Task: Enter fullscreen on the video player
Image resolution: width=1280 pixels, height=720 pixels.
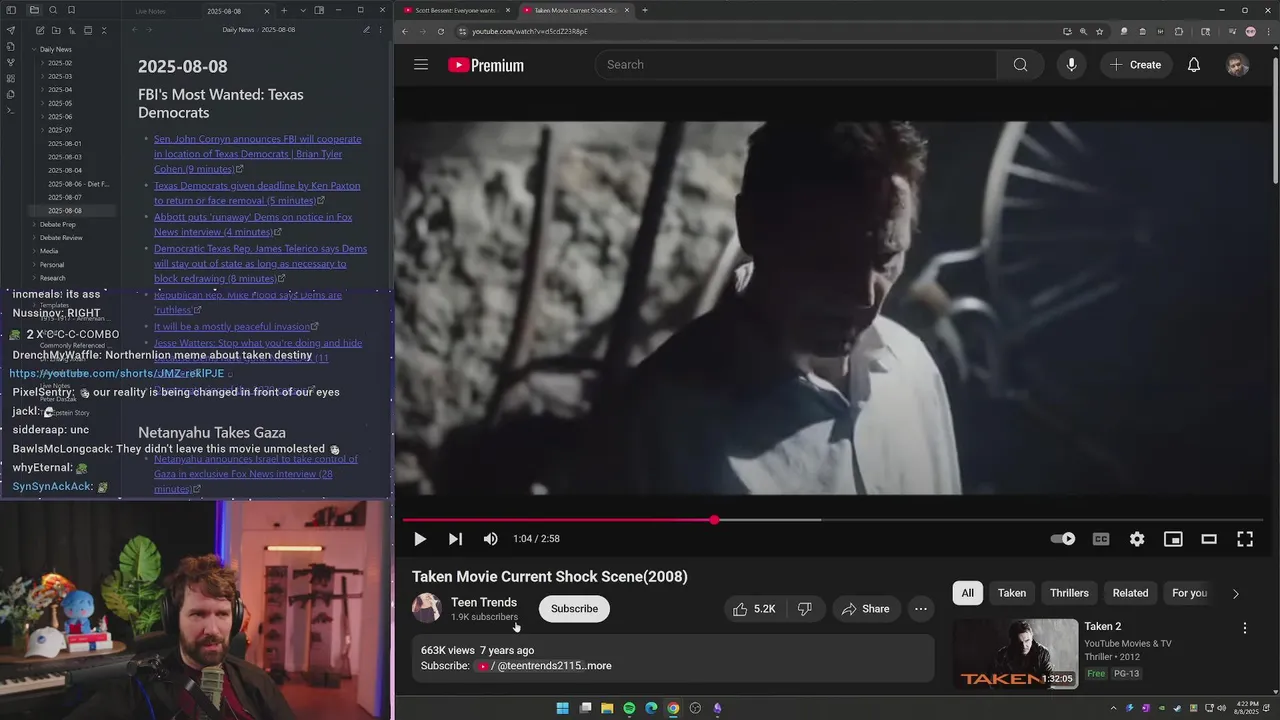Action: point(1245,539)
